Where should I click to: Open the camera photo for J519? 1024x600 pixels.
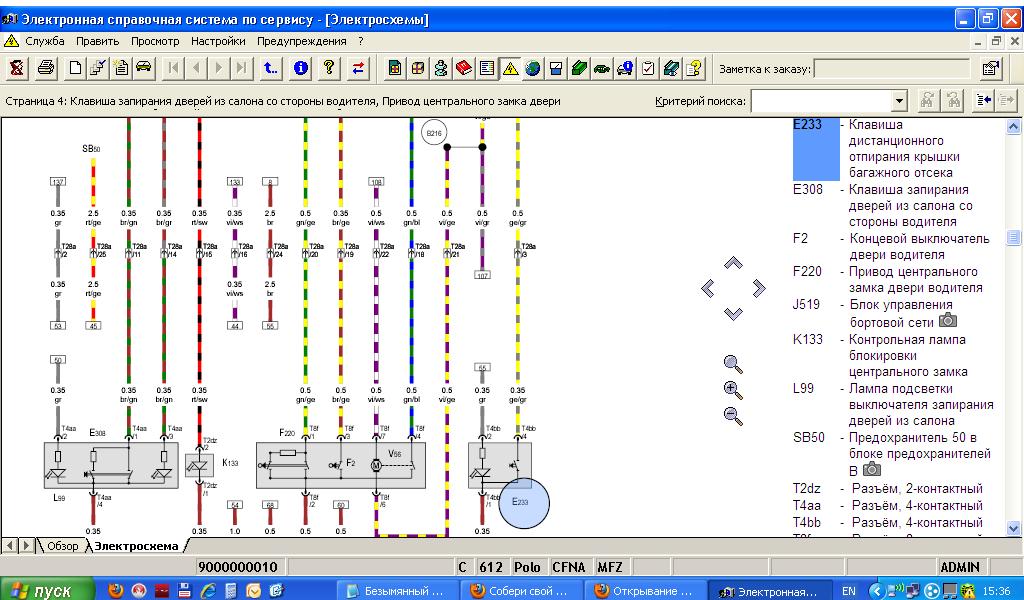tap(947, 321)
